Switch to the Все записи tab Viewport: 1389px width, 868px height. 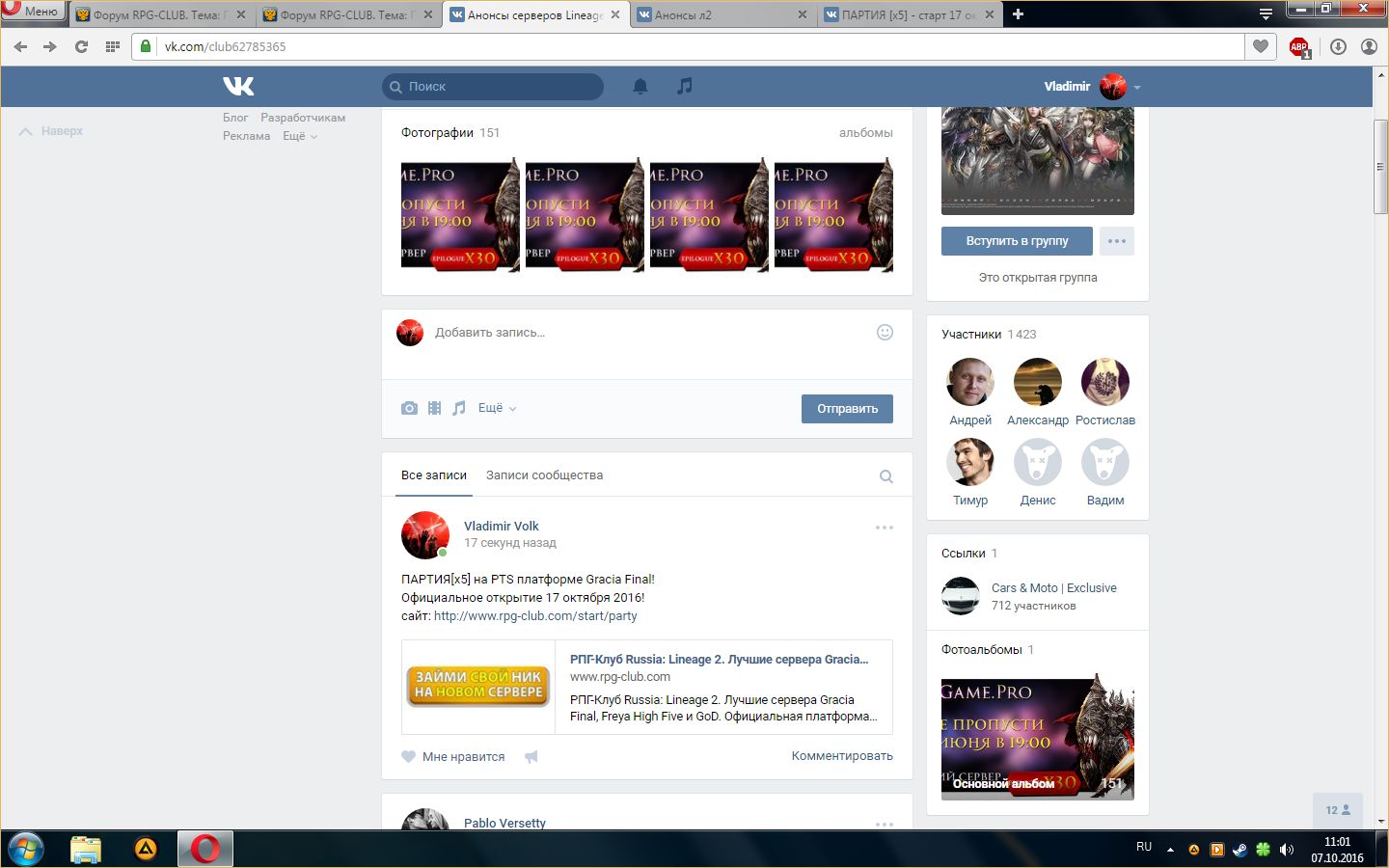(434, 475)
